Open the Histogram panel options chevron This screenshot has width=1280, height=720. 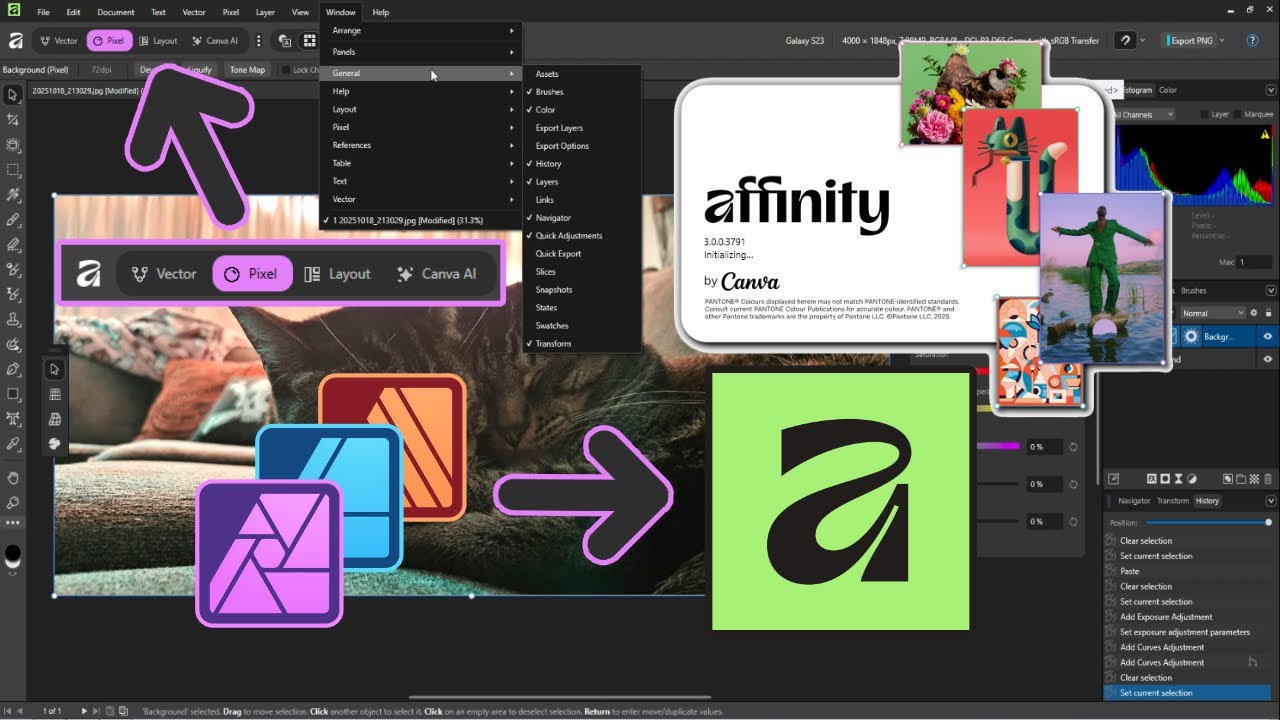pos(1271,90)
